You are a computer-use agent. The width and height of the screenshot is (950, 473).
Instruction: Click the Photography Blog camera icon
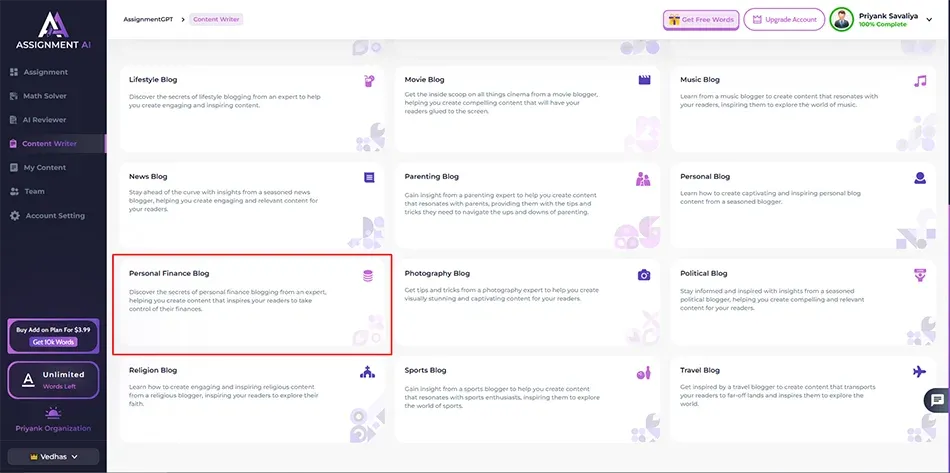(x=644, y=275)
